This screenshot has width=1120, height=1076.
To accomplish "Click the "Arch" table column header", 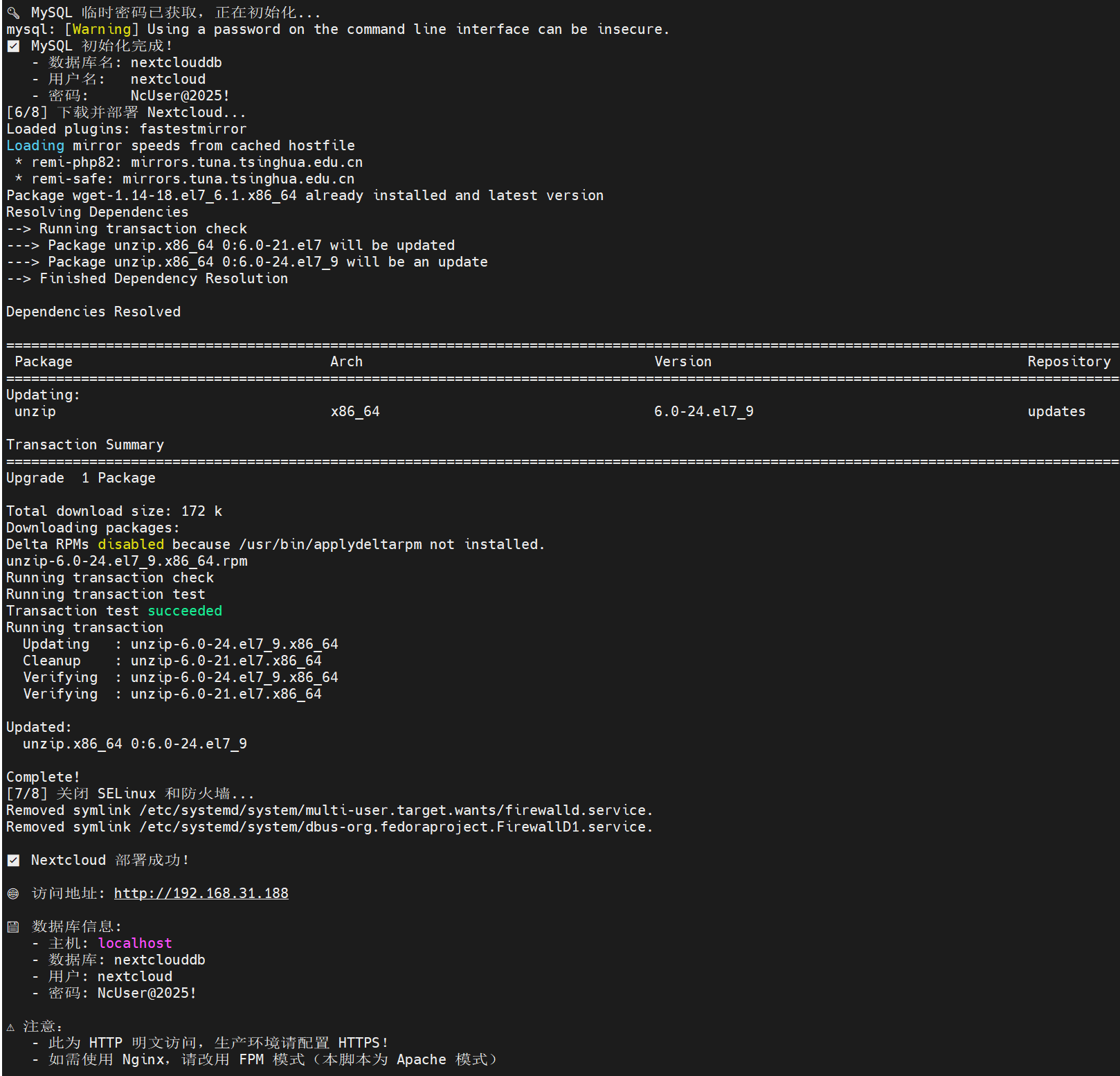I will pos(347,361).
